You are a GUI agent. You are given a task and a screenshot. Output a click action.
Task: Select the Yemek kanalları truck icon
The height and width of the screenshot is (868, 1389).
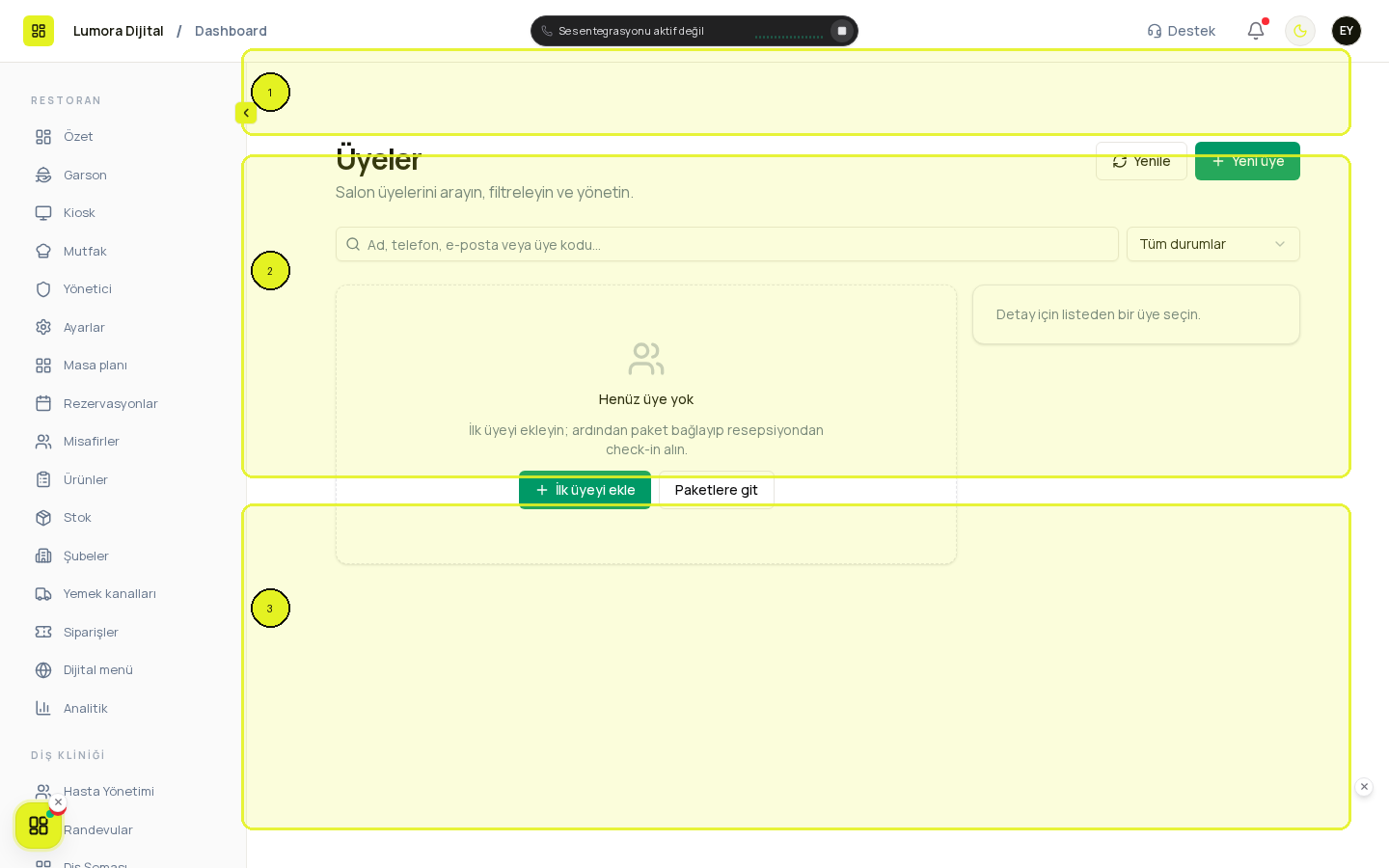[43, 594]
